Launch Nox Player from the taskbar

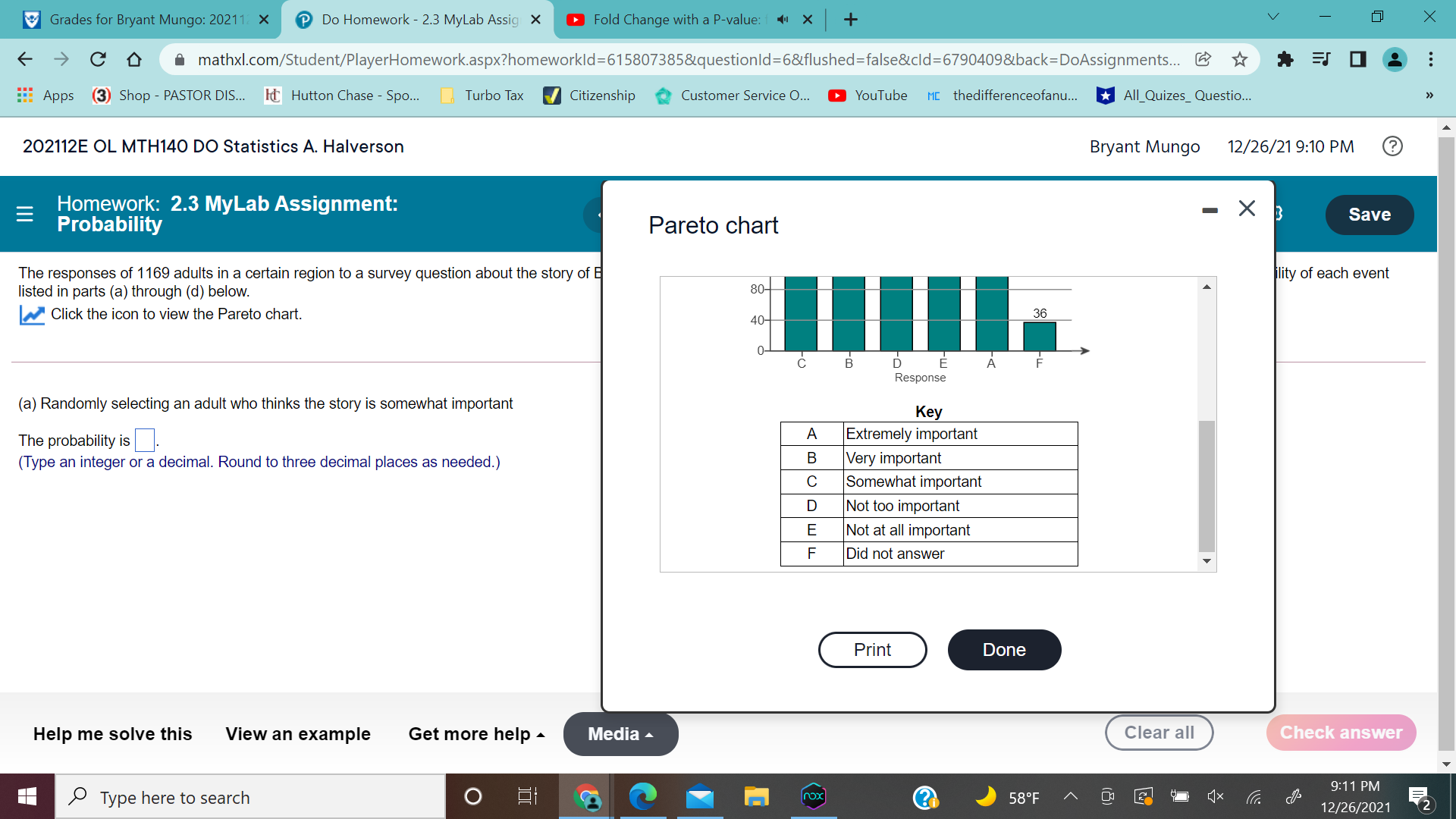(x=812, y=796)
